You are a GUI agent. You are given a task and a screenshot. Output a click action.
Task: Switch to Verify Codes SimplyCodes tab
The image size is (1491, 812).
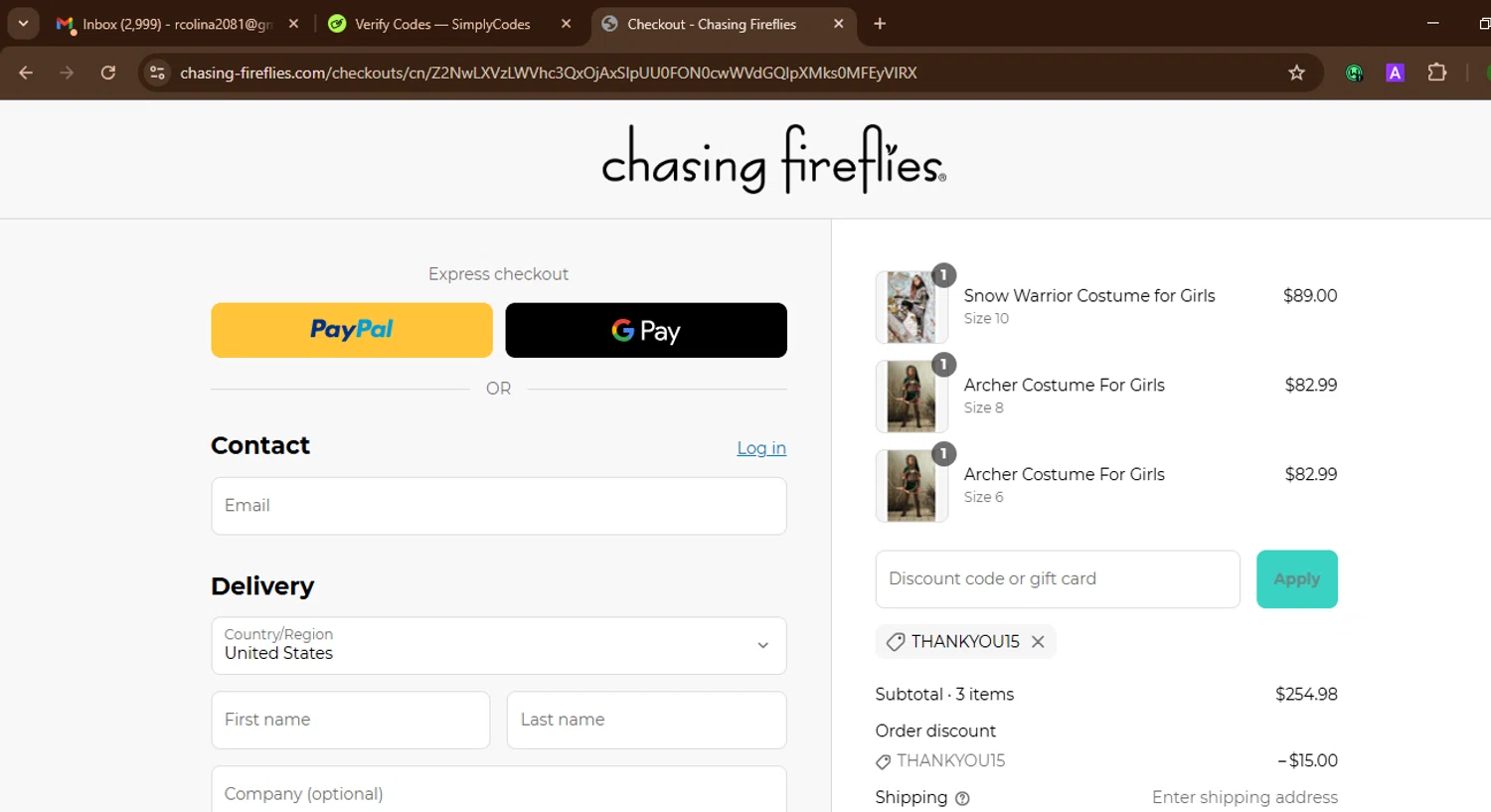442,24
